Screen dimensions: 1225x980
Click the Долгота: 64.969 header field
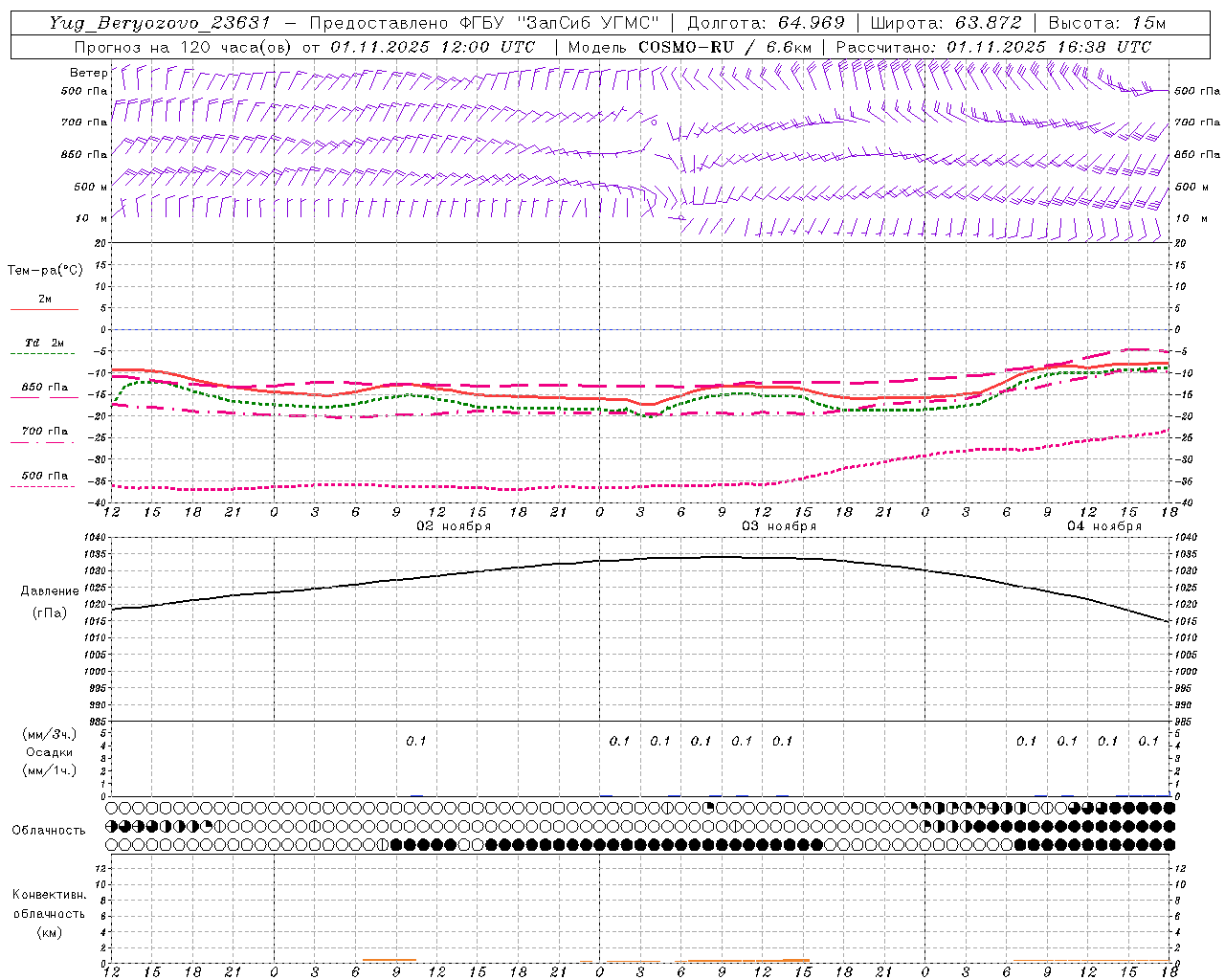(767, 23)
